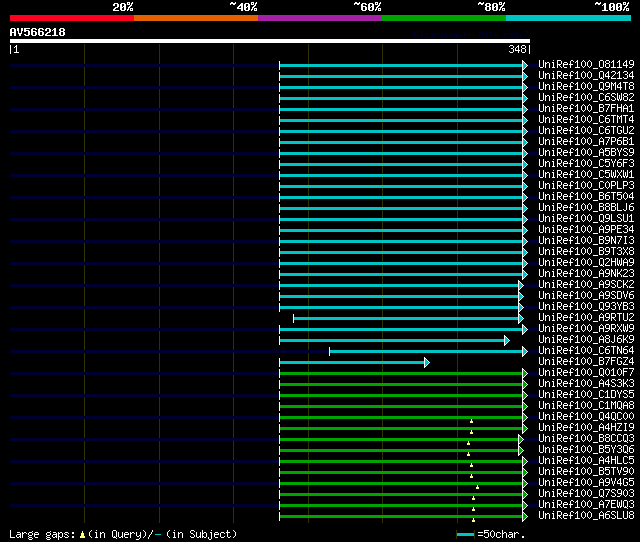This screenshot has height=542, width=640.
Task: Open hit UniRef100_B7FHA1
Action: coord(586,109)
